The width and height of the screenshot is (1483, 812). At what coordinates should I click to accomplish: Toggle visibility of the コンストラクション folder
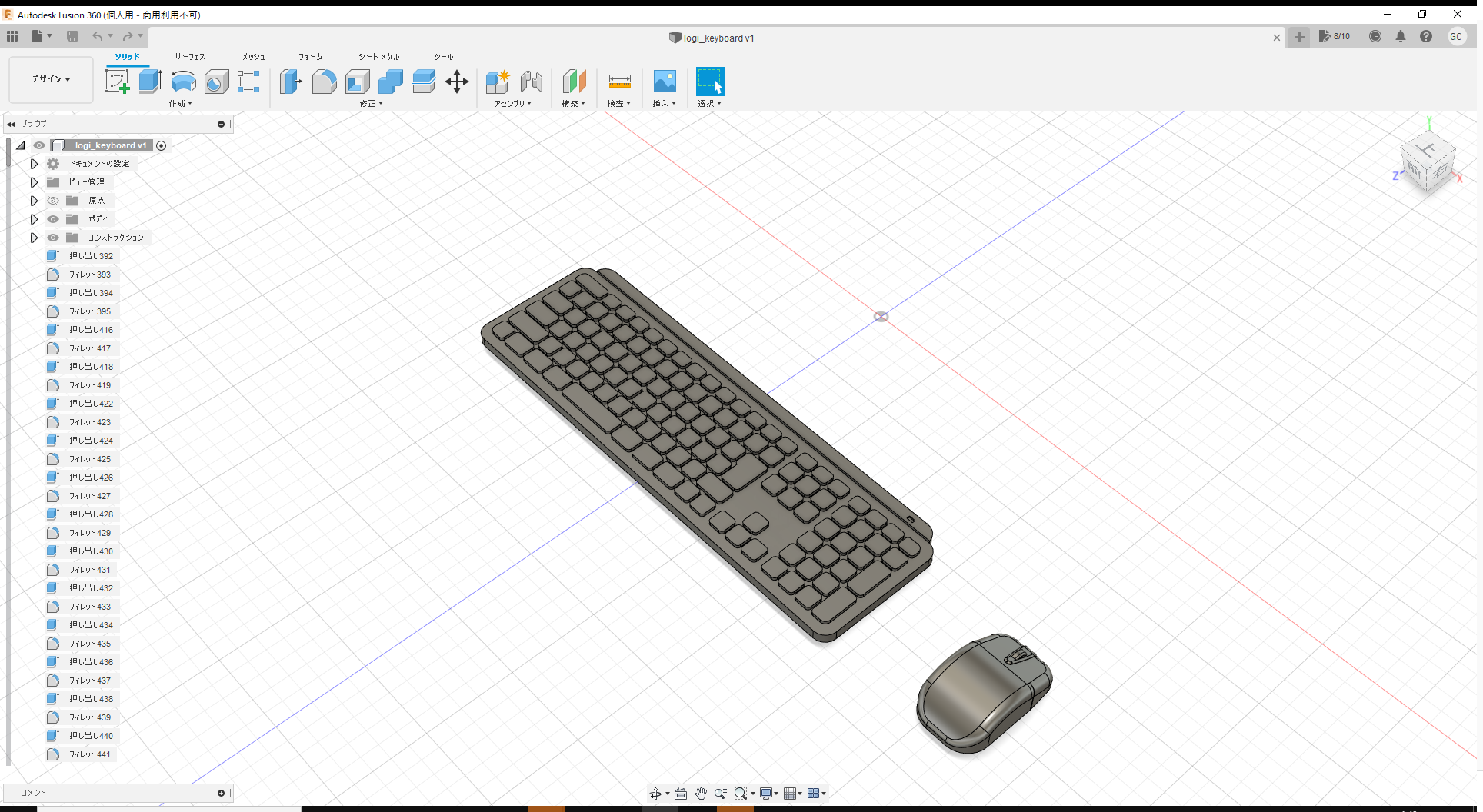(x=52, y=237)
